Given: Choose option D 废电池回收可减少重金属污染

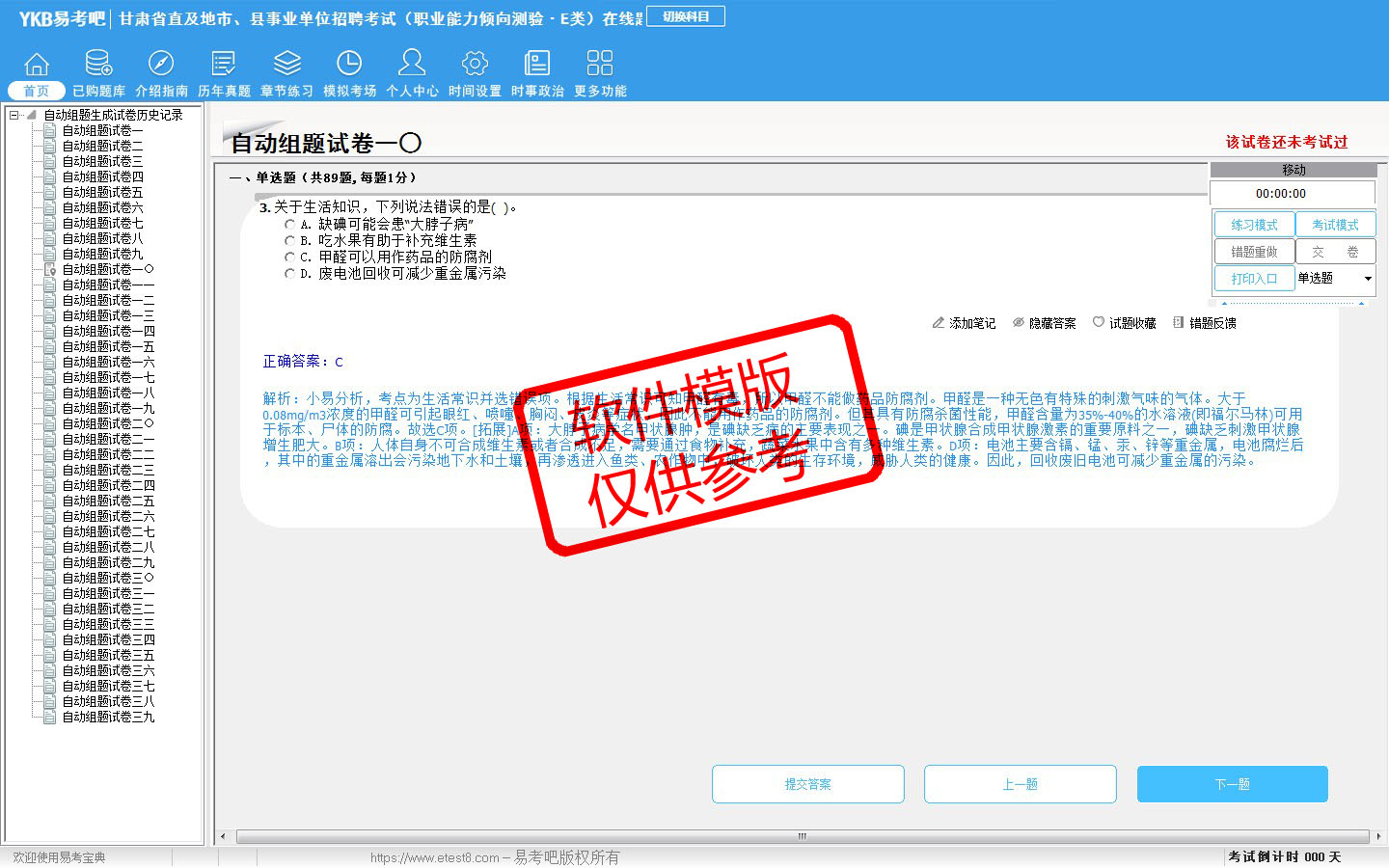Looking at the screenshot, I should (289, 274).
